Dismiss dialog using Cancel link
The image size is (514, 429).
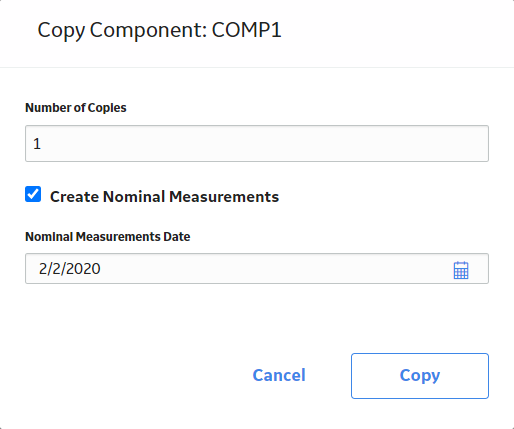(x=279, y=375)
